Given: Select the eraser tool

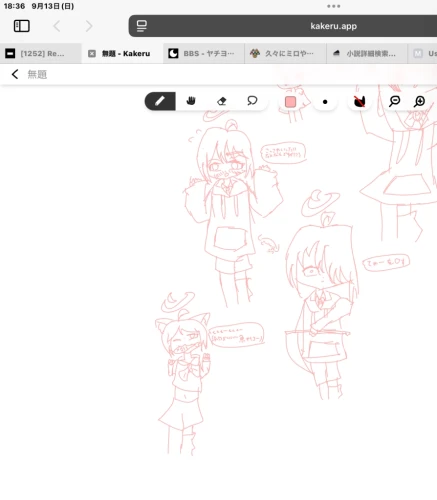Looking at the screenshot, I should coord(222,101).
